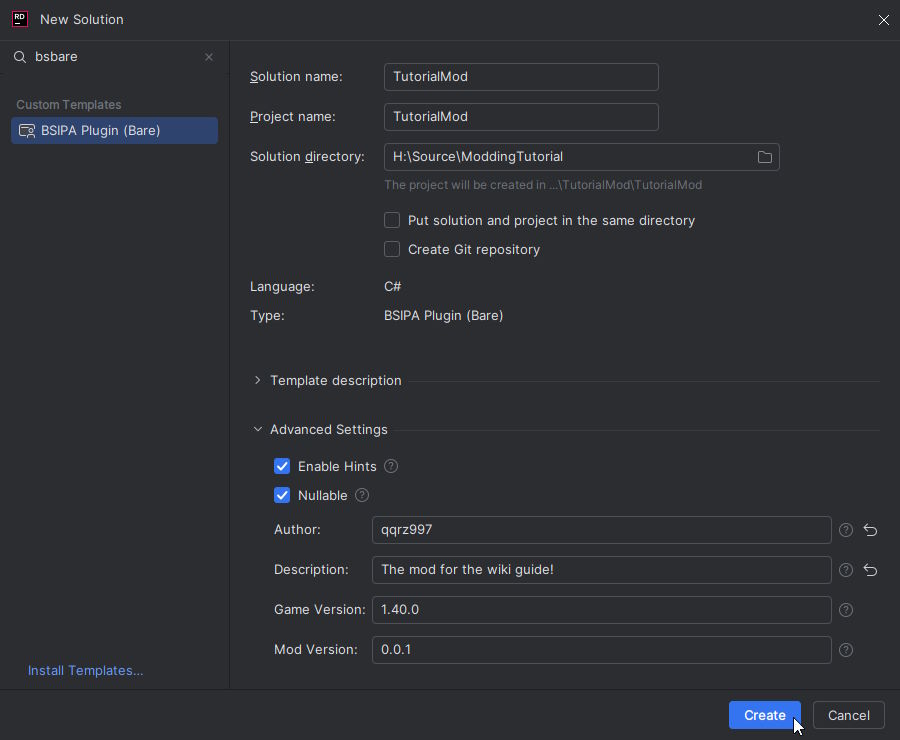The width and height of the screenshot is (900, 740).
Task: Click the BSIPA Plugin template icon
Action: tap(27, 130)
